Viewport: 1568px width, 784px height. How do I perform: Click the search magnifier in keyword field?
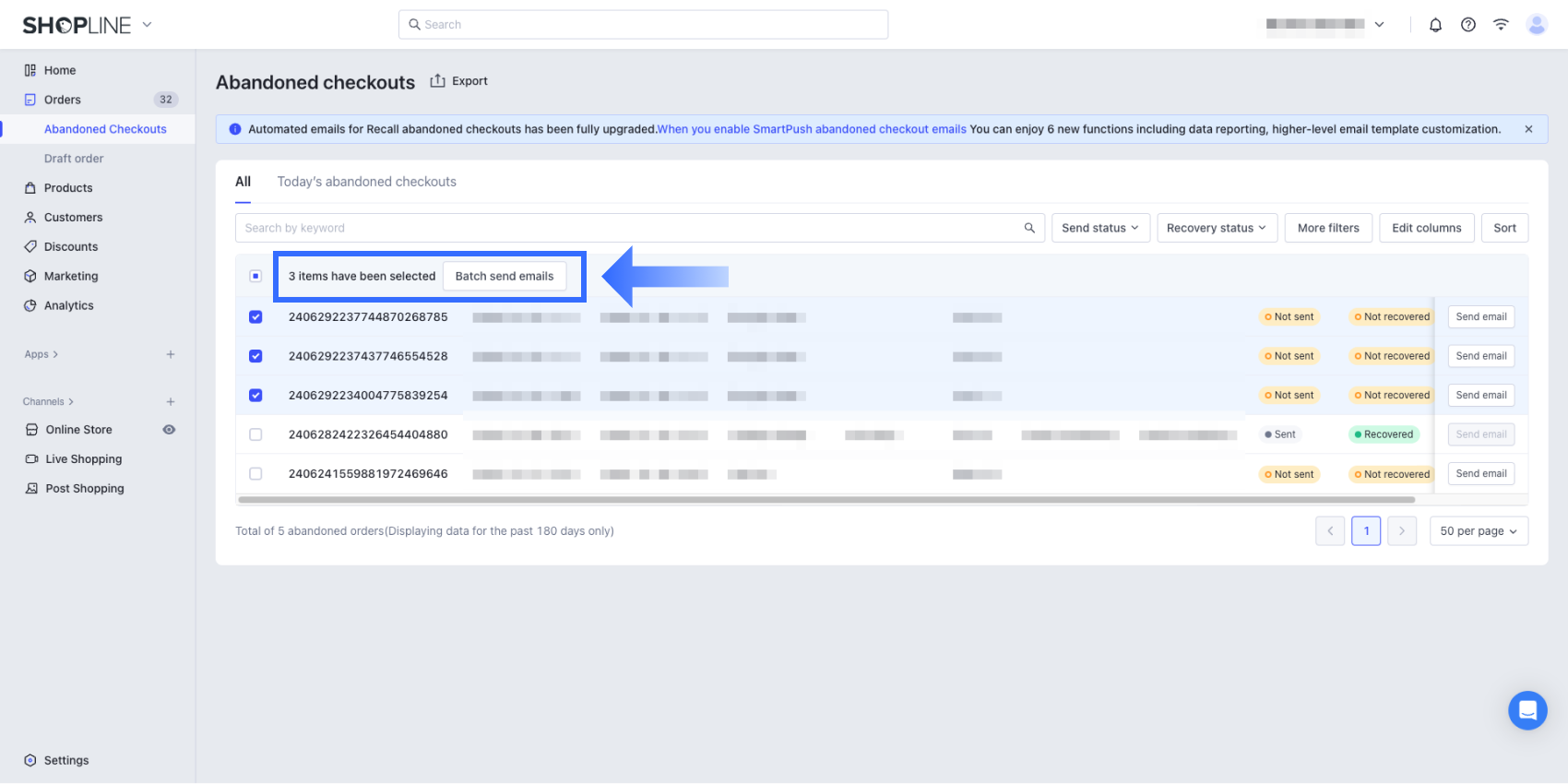(x=1029, y=228)
